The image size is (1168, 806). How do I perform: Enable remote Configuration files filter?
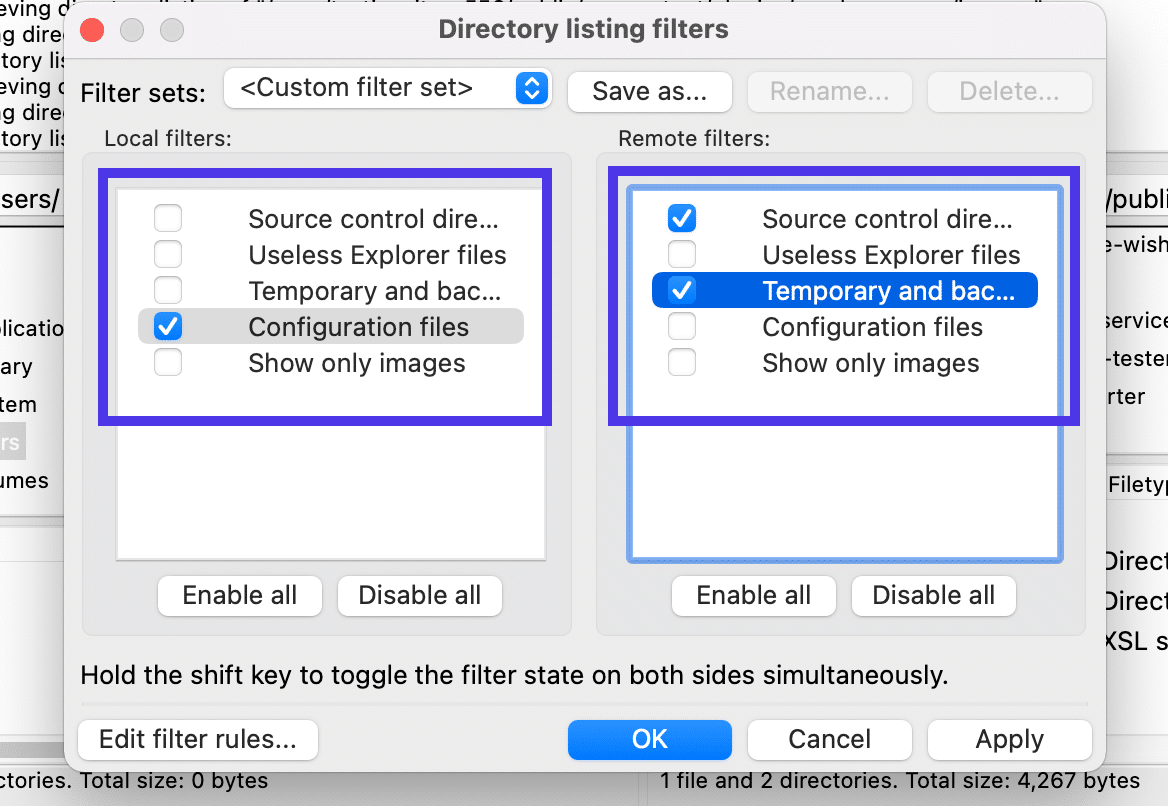pos(682,327)
